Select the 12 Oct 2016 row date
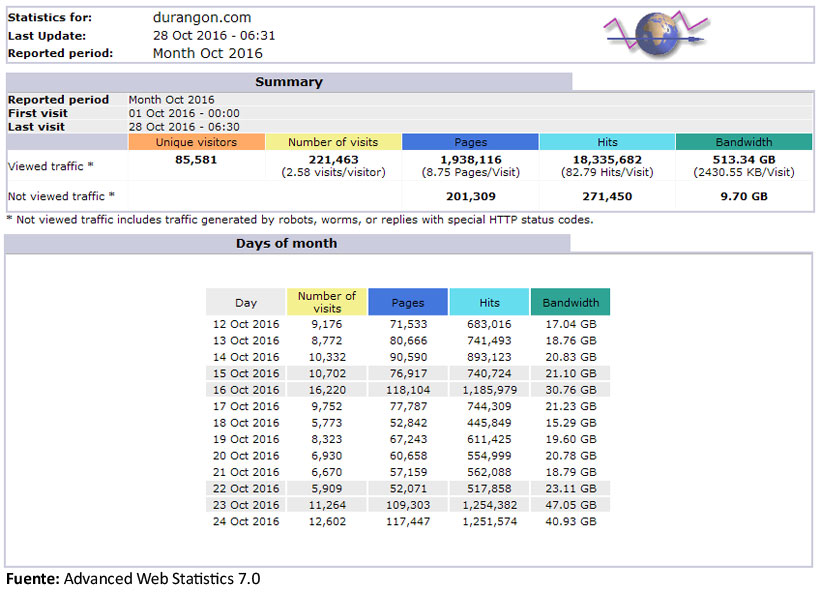 [x=246, y=324]
